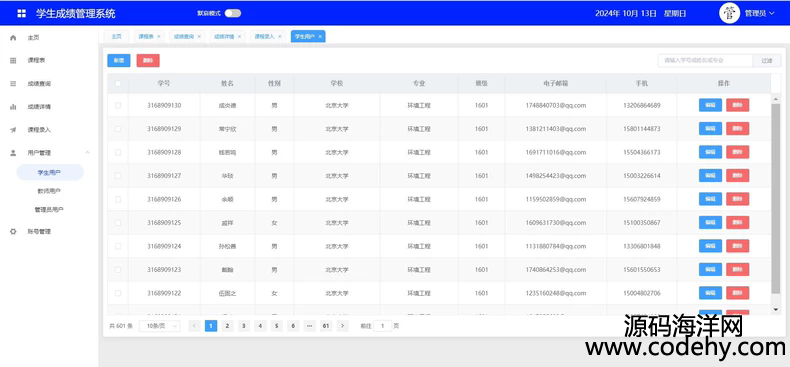Go to the next page with right arrow

click(x=343, y=326)
